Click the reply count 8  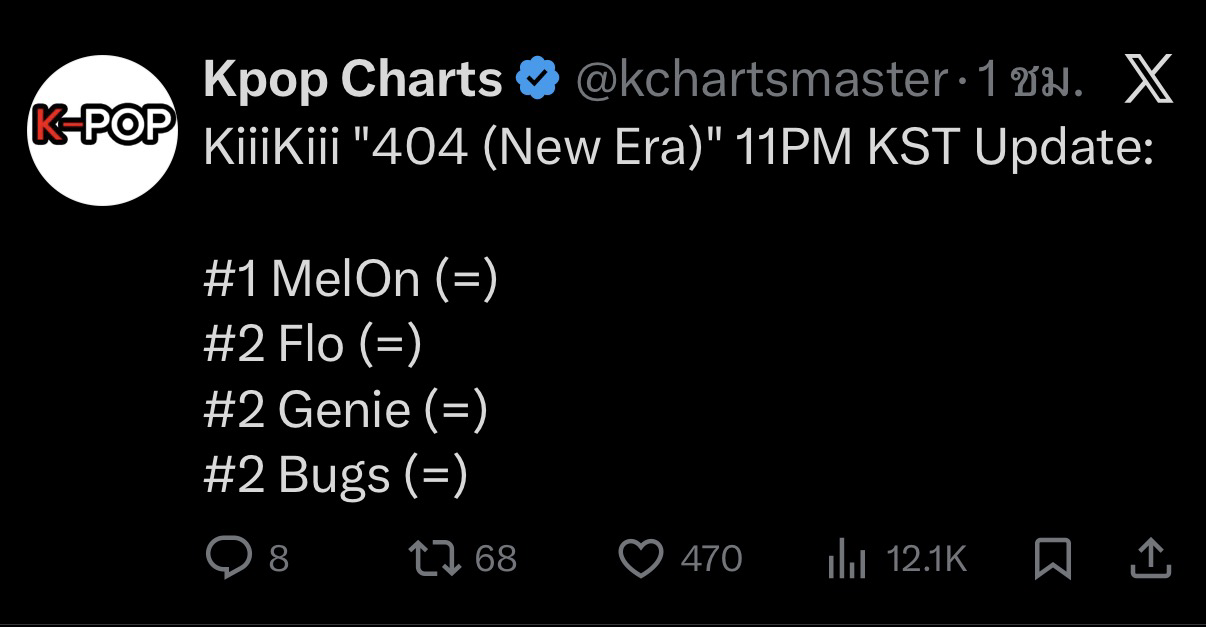click(279, 558)
